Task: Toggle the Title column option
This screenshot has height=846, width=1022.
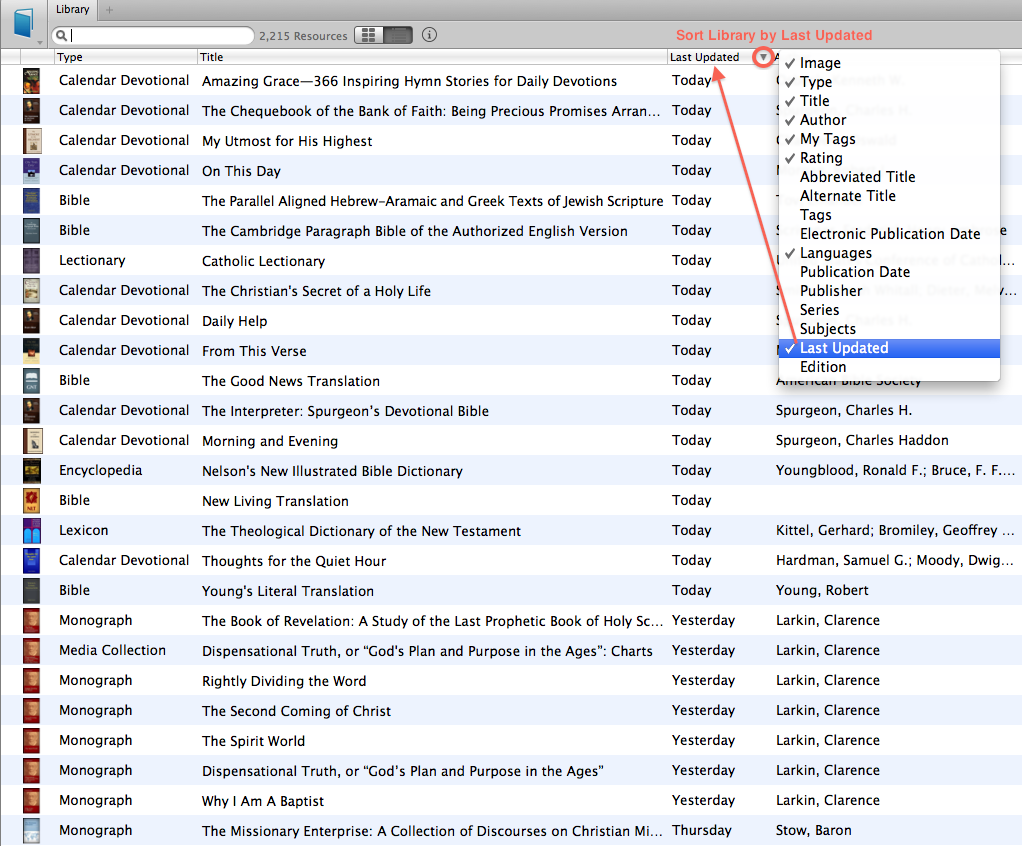Action: click(889, 101)
